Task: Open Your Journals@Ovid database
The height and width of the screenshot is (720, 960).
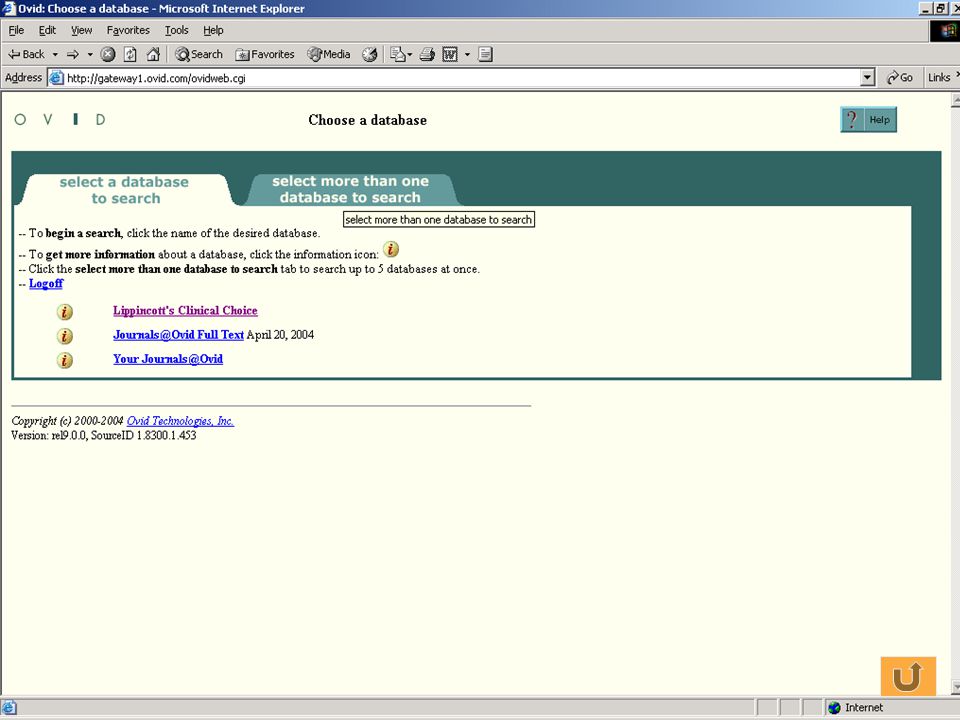Action: (x=168, y=359)
